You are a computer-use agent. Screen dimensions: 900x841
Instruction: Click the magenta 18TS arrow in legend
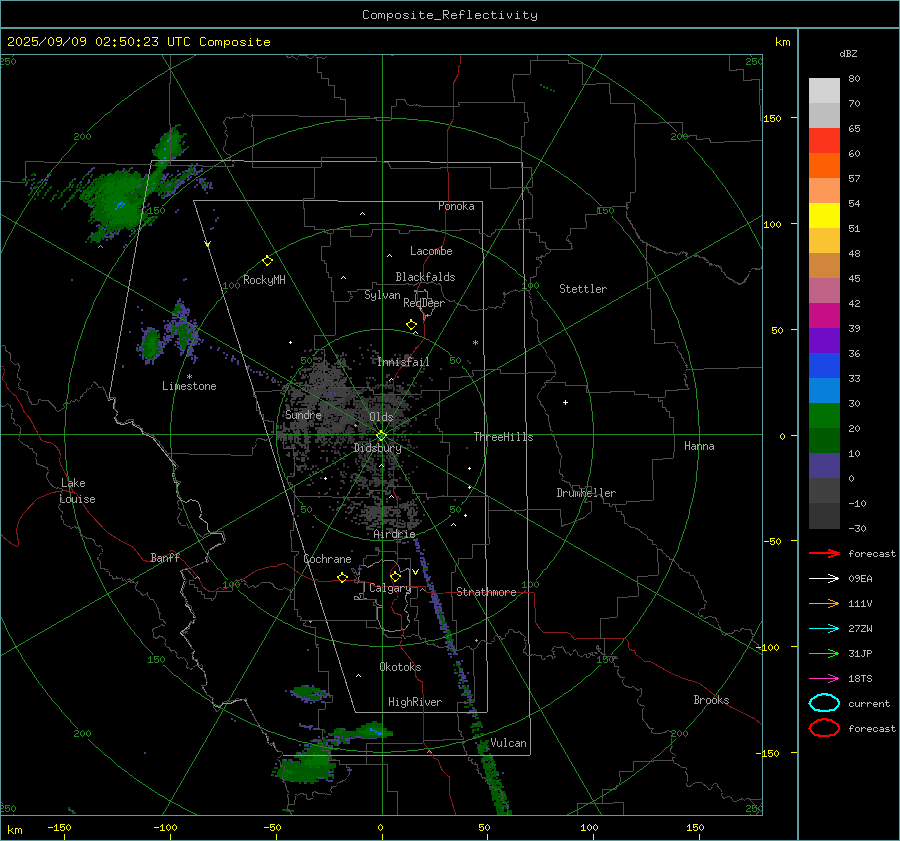coord(824,679)
